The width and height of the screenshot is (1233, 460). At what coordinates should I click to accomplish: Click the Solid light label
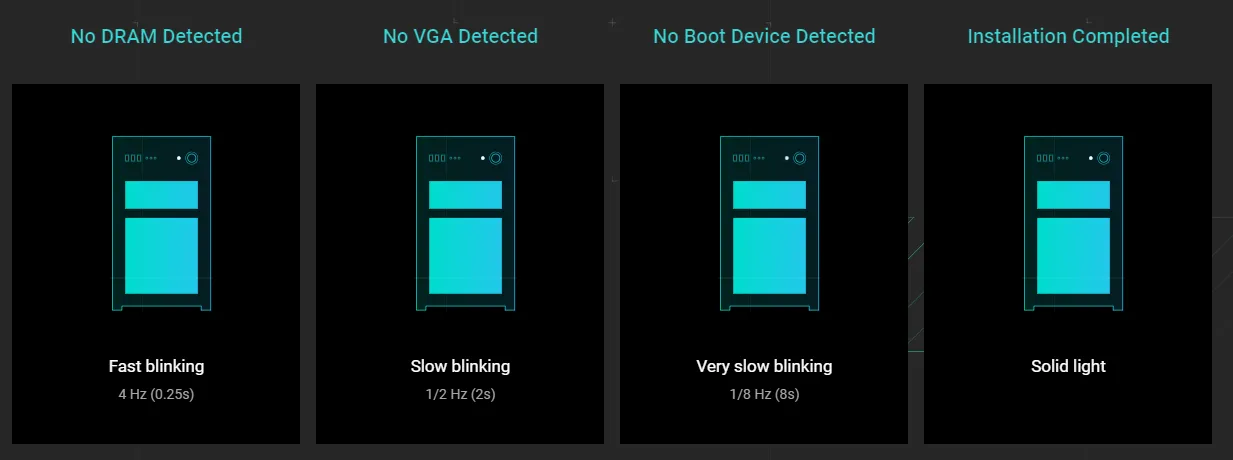click(x=1068, y=366)
